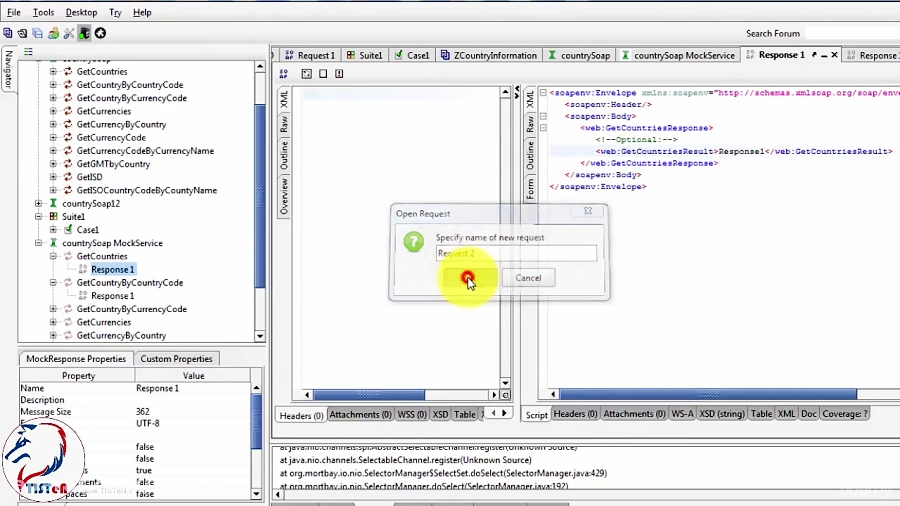Click the navigator tree vertical scrollbar down arrow
The width and height of the screenshot is (900, 506).
260,336
